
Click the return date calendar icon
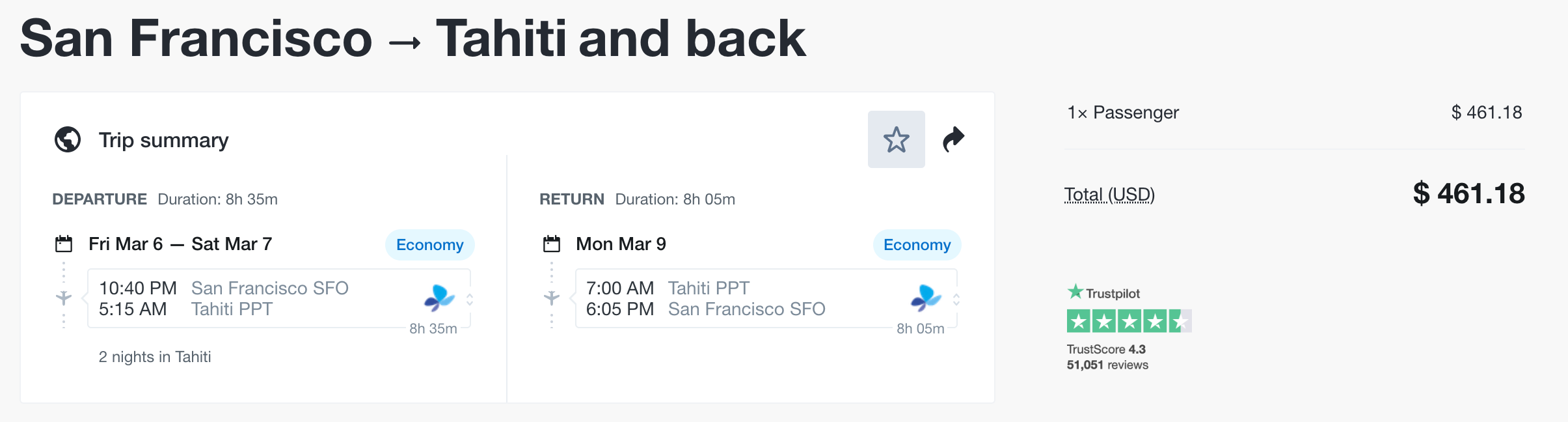click(552, 244)
